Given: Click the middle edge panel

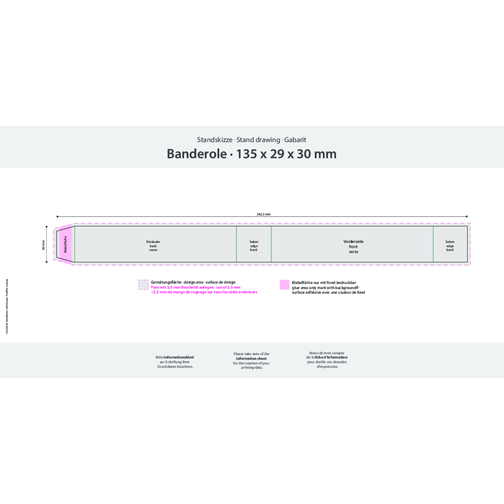Looking at the screenshot, I should [x=254, y=244].
